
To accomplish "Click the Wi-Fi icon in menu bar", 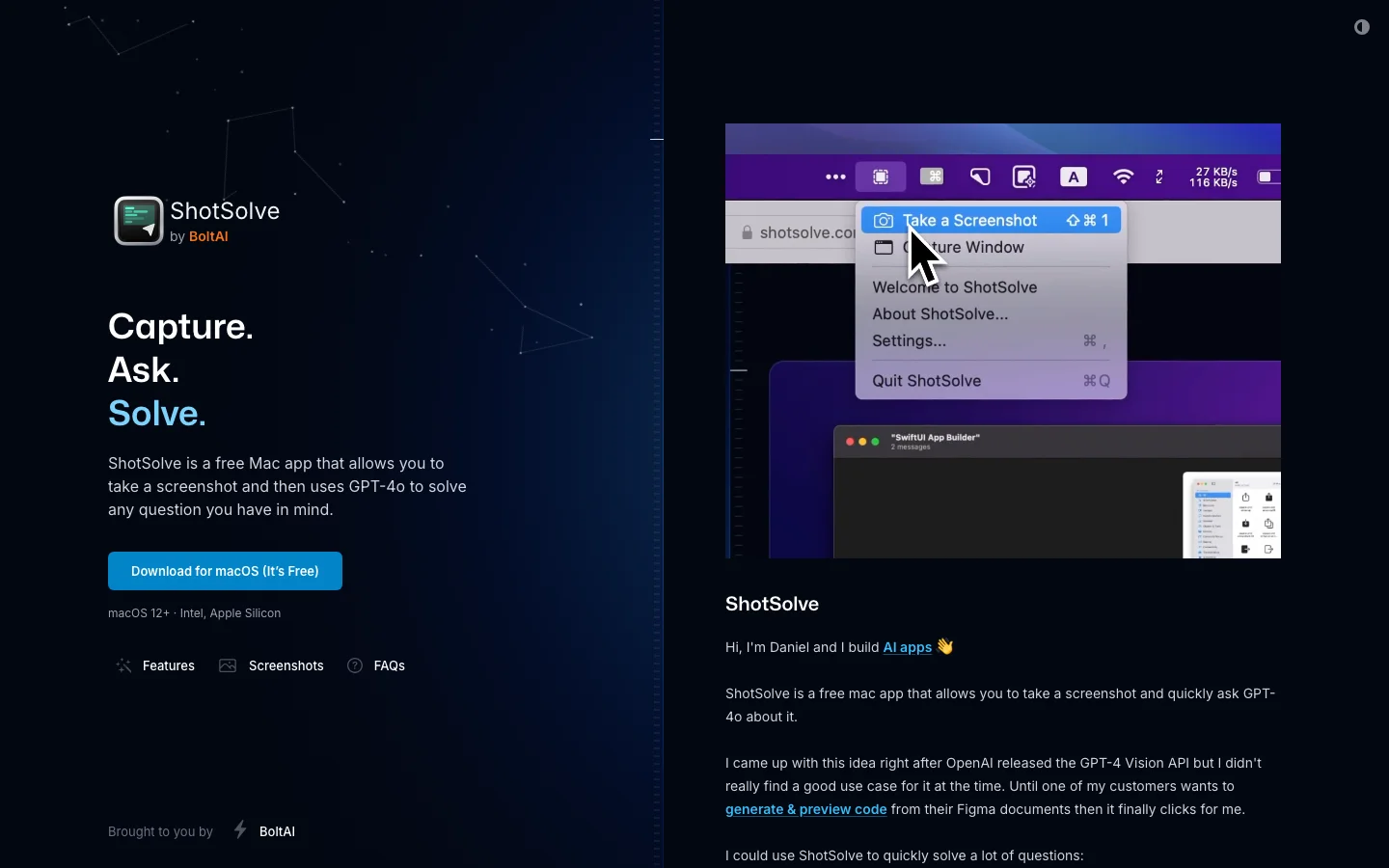I will coord(1125,177).
